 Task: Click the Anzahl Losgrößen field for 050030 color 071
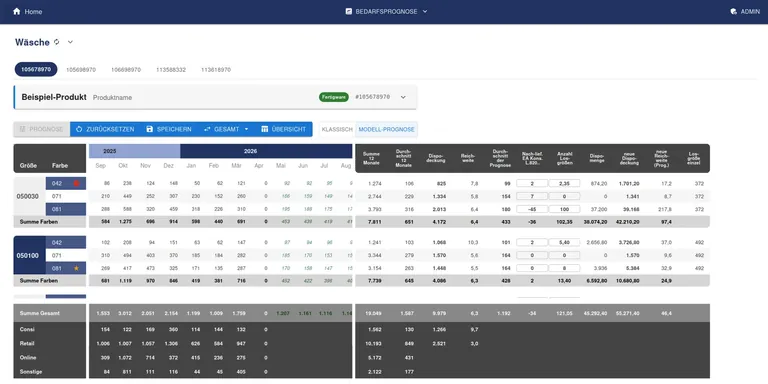tap(564, 196)
